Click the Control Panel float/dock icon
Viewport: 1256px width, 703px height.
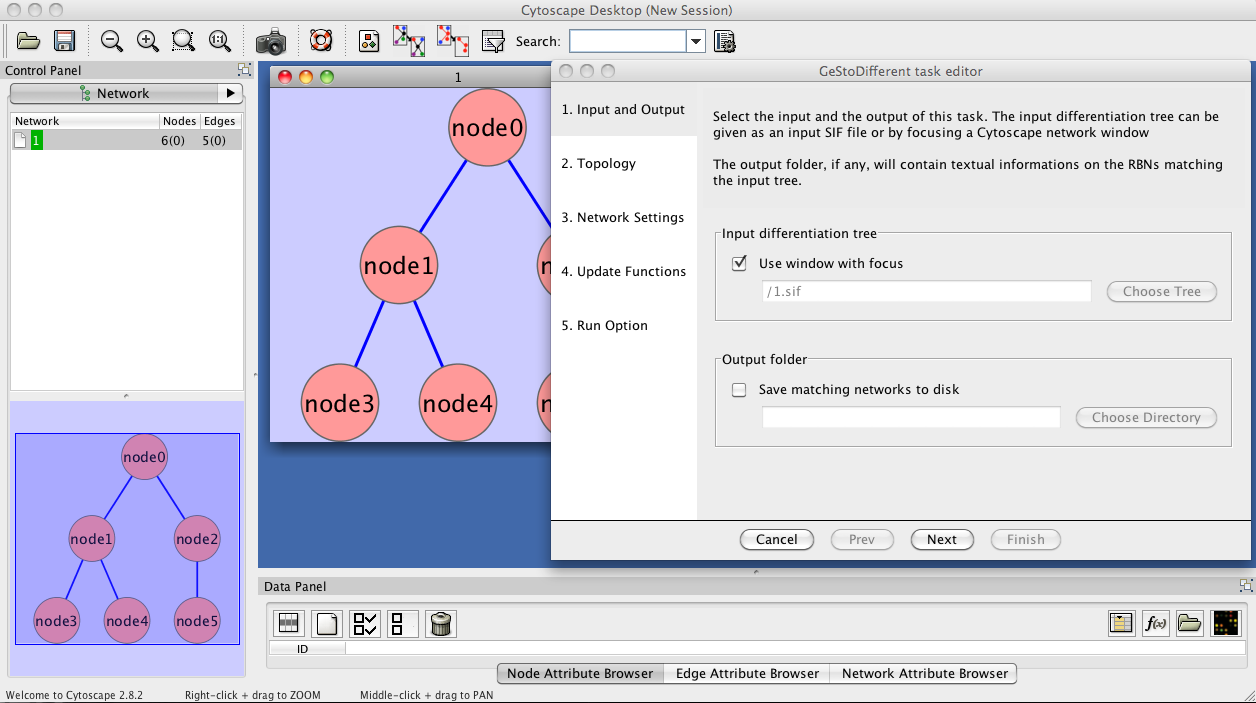244,70
